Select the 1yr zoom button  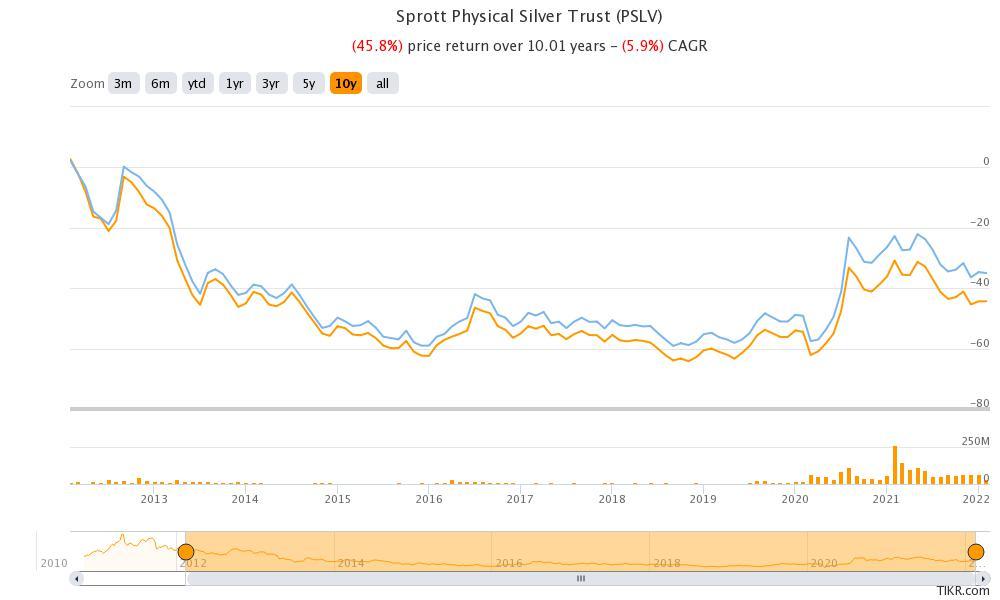coord(234,83)
